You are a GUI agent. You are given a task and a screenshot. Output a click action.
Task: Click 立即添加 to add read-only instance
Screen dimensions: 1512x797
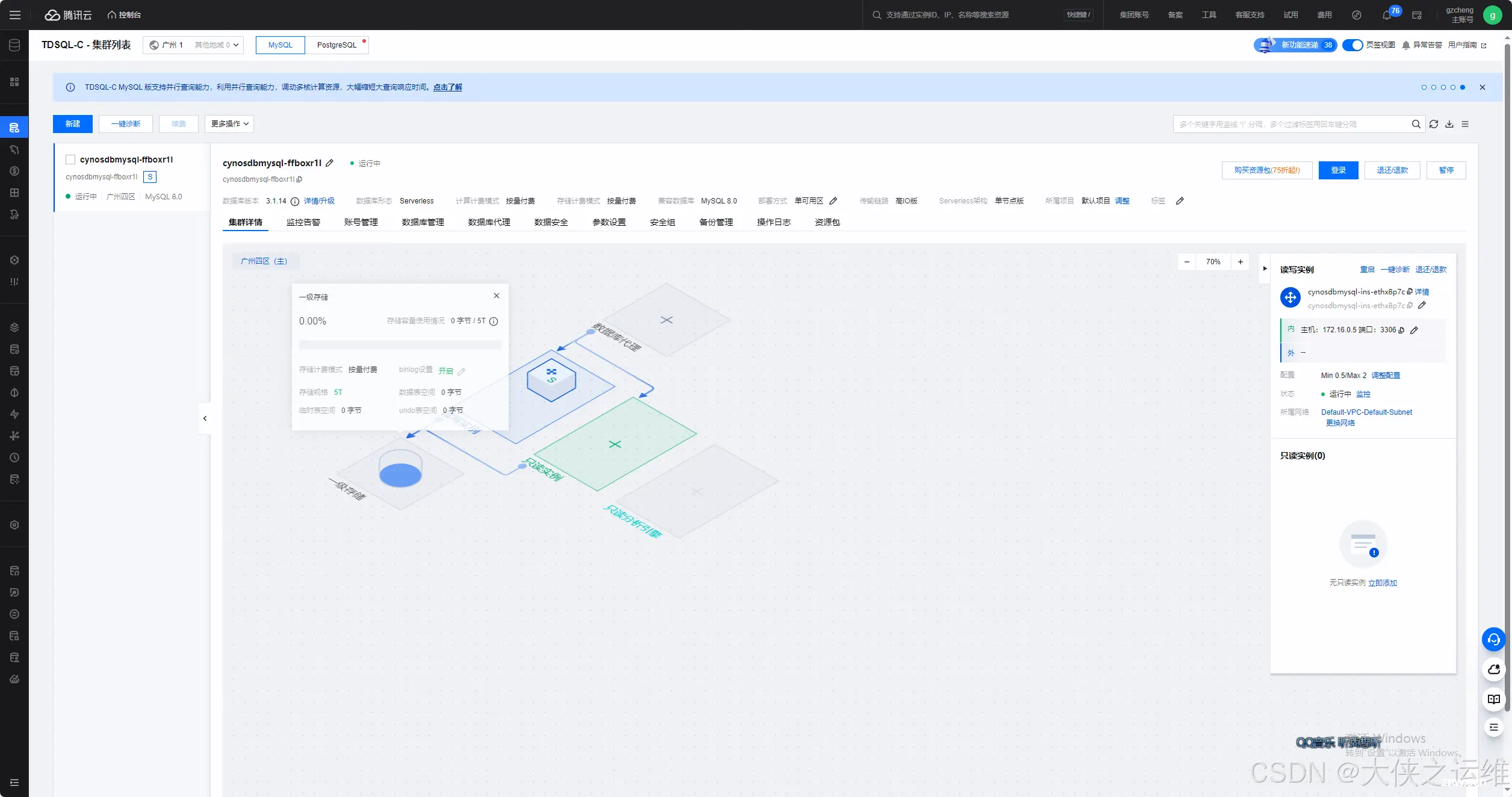(1383, 583)
